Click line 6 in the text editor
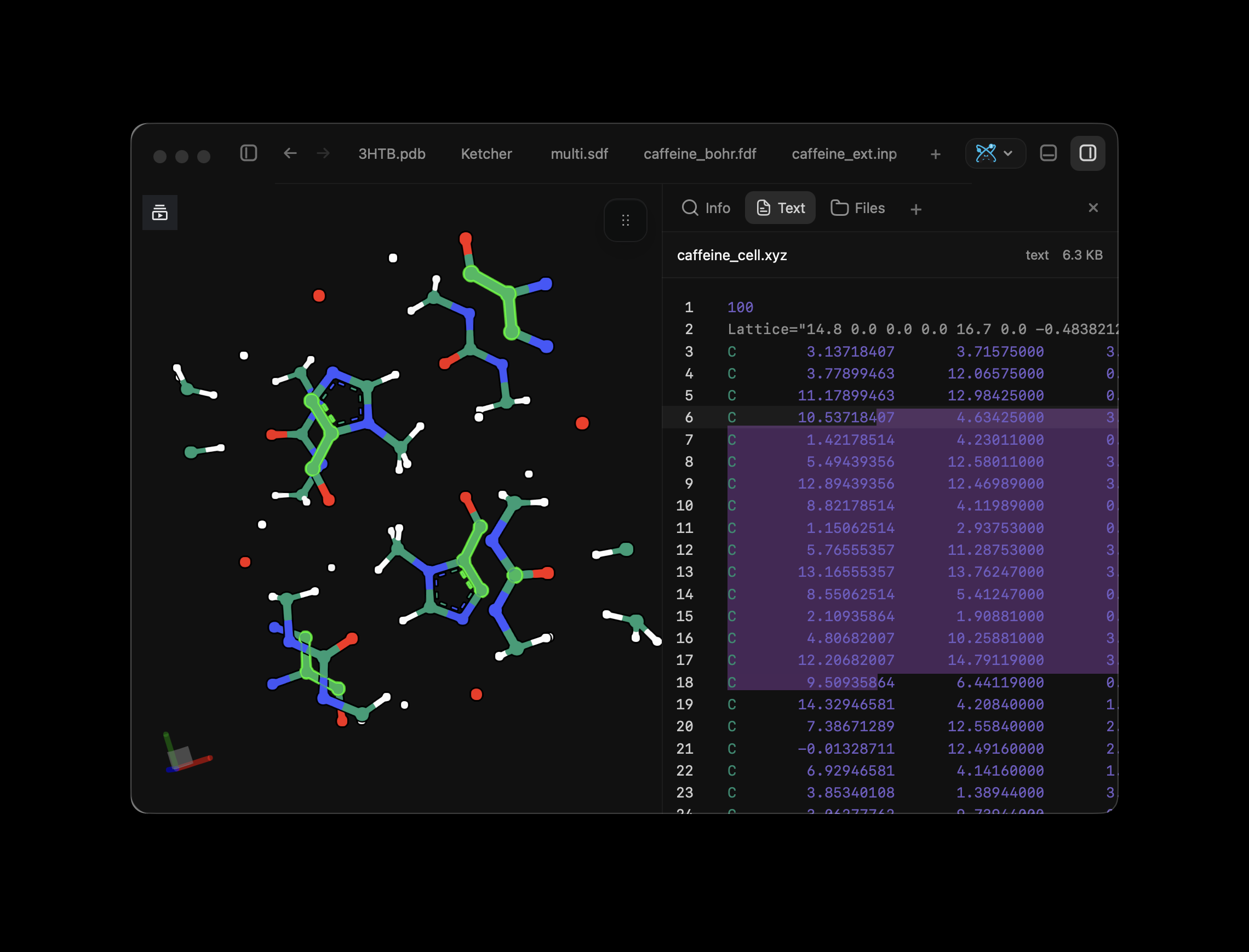Viewport: 1249px width, 952px height. [890, 417]
